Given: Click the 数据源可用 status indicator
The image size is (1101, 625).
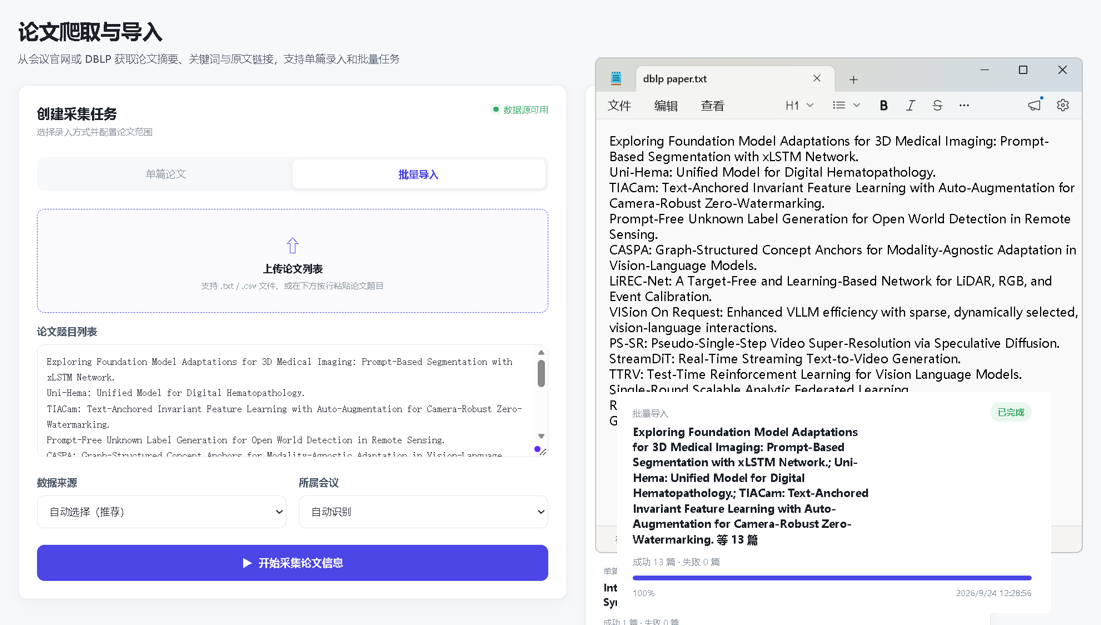Looking at the screenshot, I should [x=520, y=110].
